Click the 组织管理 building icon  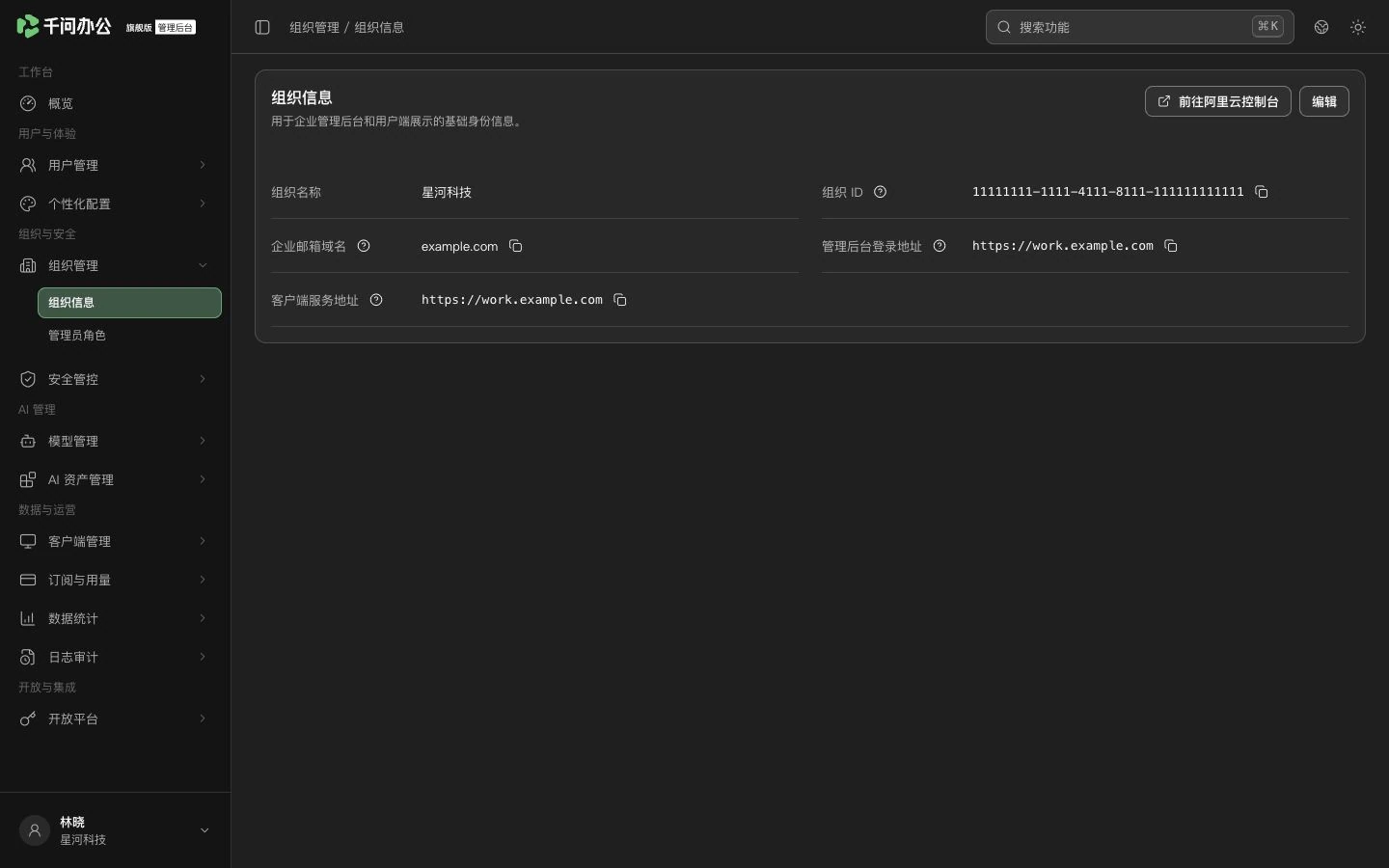(28, 265)
